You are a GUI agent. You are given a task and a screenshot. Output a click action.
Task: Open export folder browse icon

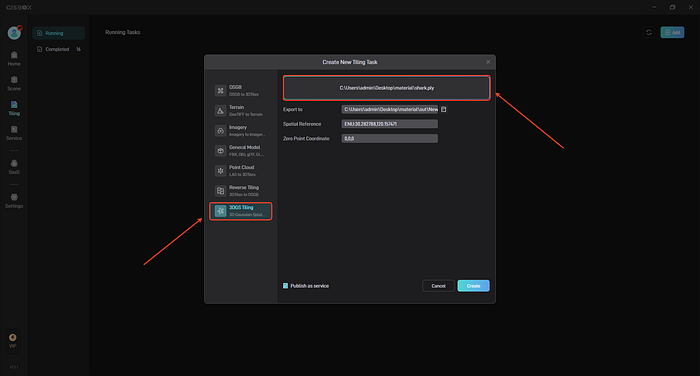444,109
